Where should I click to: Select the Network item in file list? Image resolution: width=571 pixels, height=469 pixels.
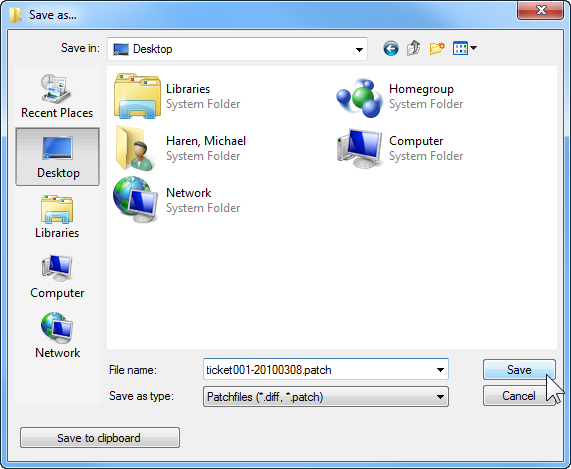[x=177, y=200]
